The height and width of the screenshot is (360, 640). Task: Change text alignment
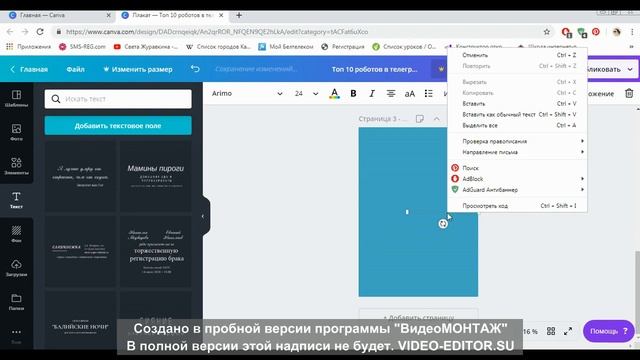tap(391, 93)
